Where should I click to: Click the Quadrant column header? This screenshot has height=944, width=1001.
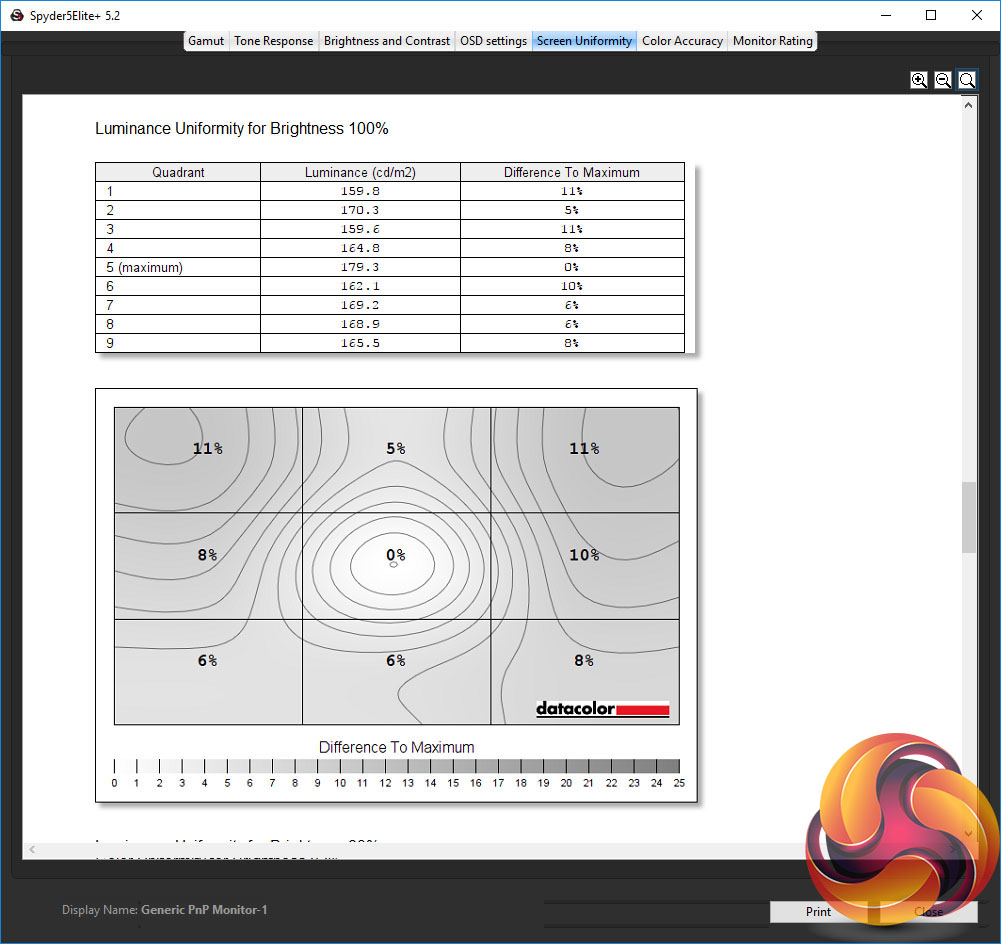click(x=178, y=172)
